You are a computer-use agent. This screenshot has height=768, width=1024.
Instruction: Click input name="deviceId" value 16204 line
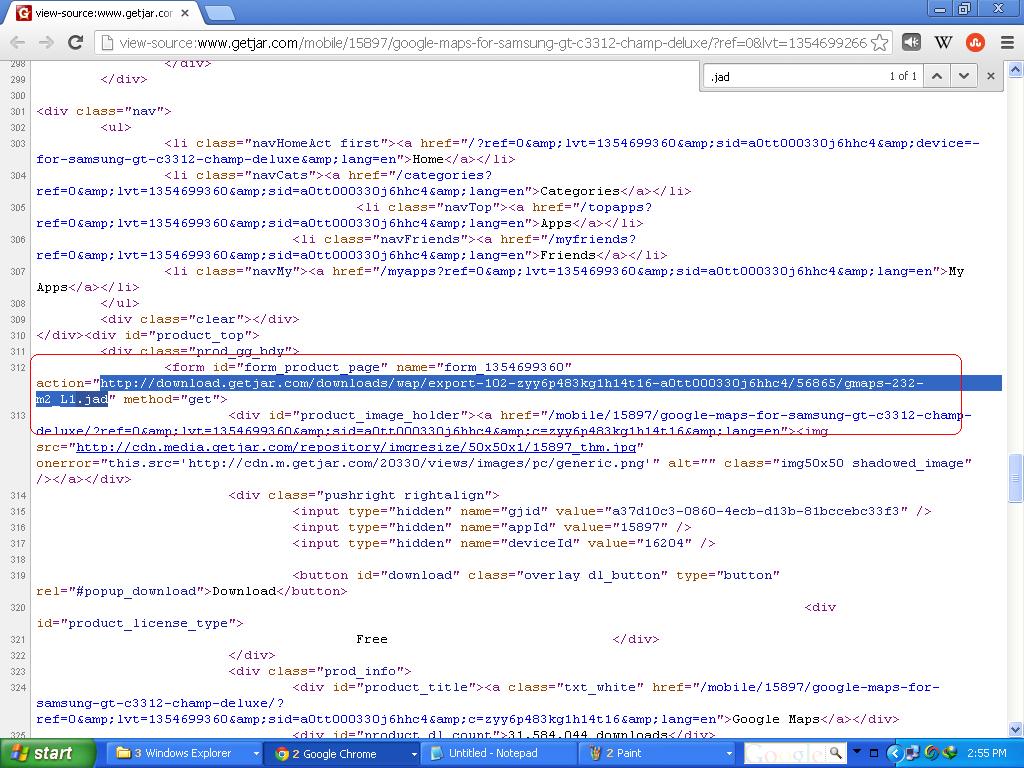click(x=504, y=543)
